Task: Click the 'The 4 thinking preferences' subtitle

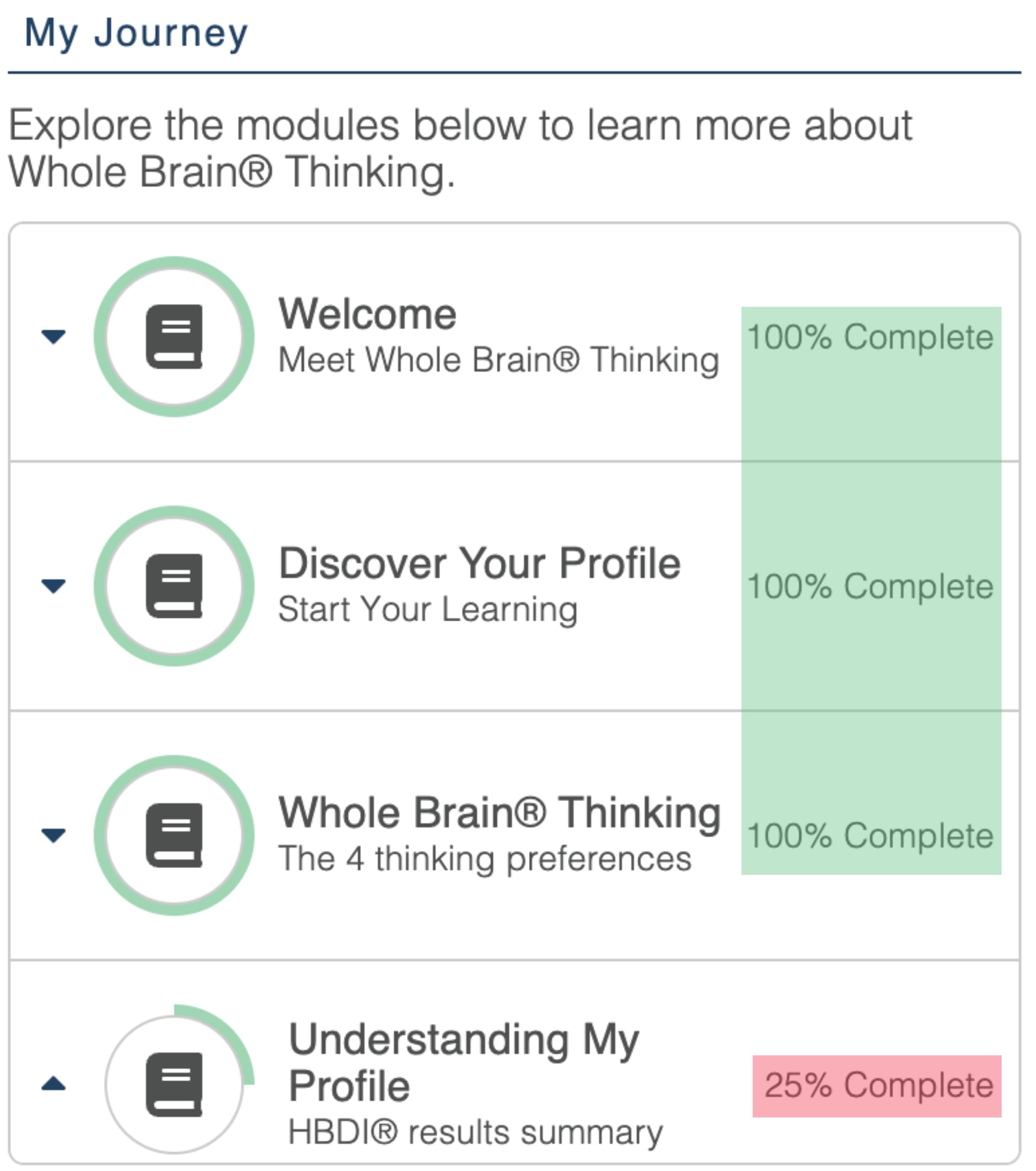Action: (485, 859)
